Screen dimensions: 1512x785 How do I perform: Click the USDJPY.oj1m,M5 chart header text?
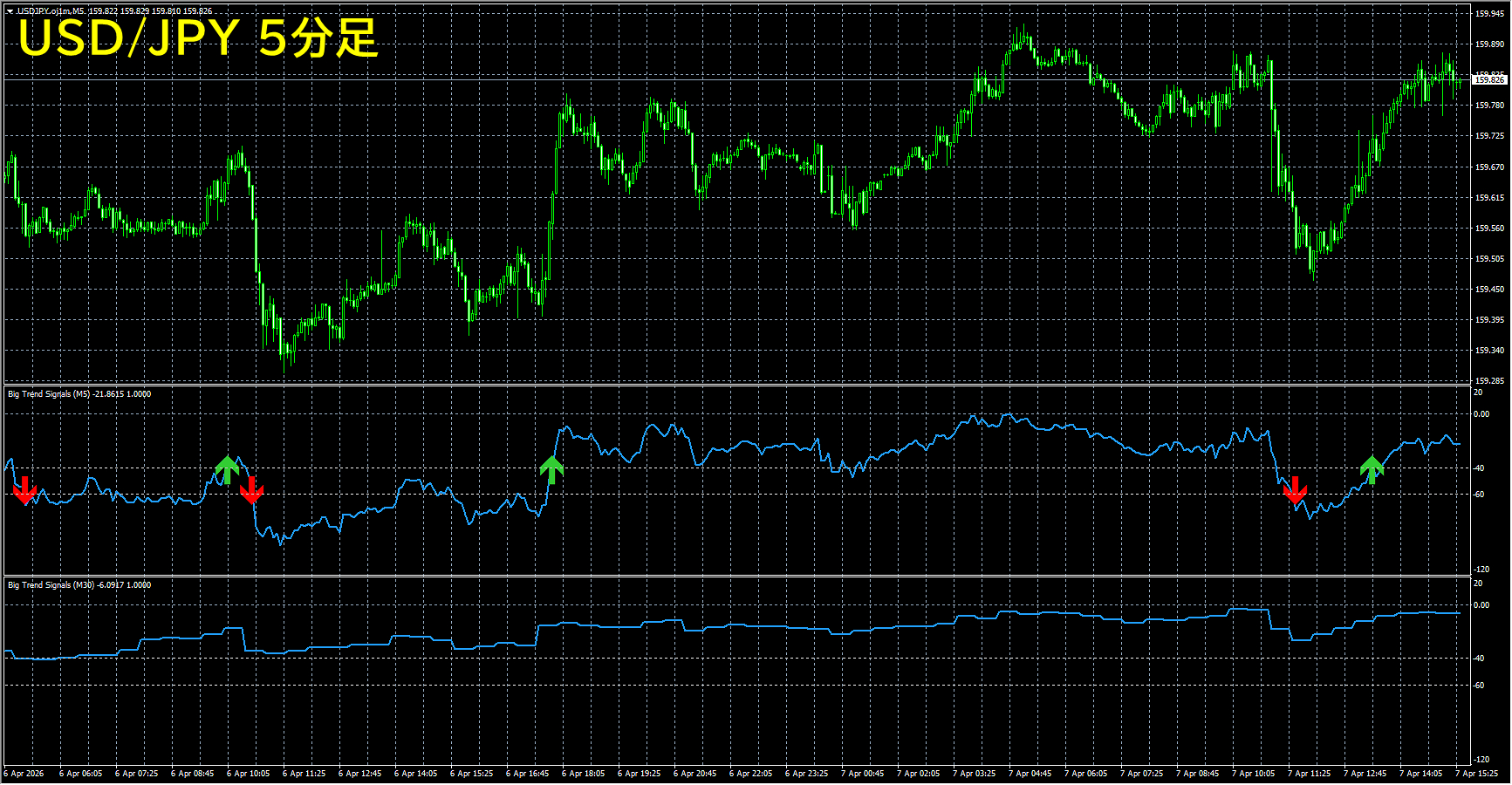[51, 11]
